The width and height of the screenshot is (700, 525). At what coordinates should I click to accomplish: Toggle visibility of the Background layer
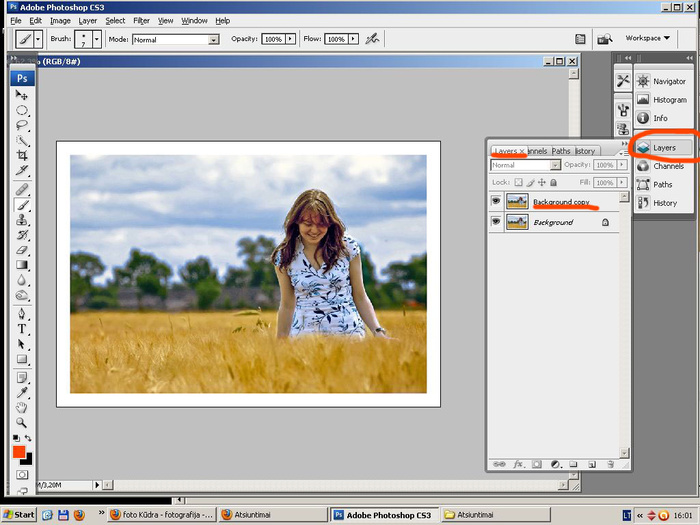point(496,223)
